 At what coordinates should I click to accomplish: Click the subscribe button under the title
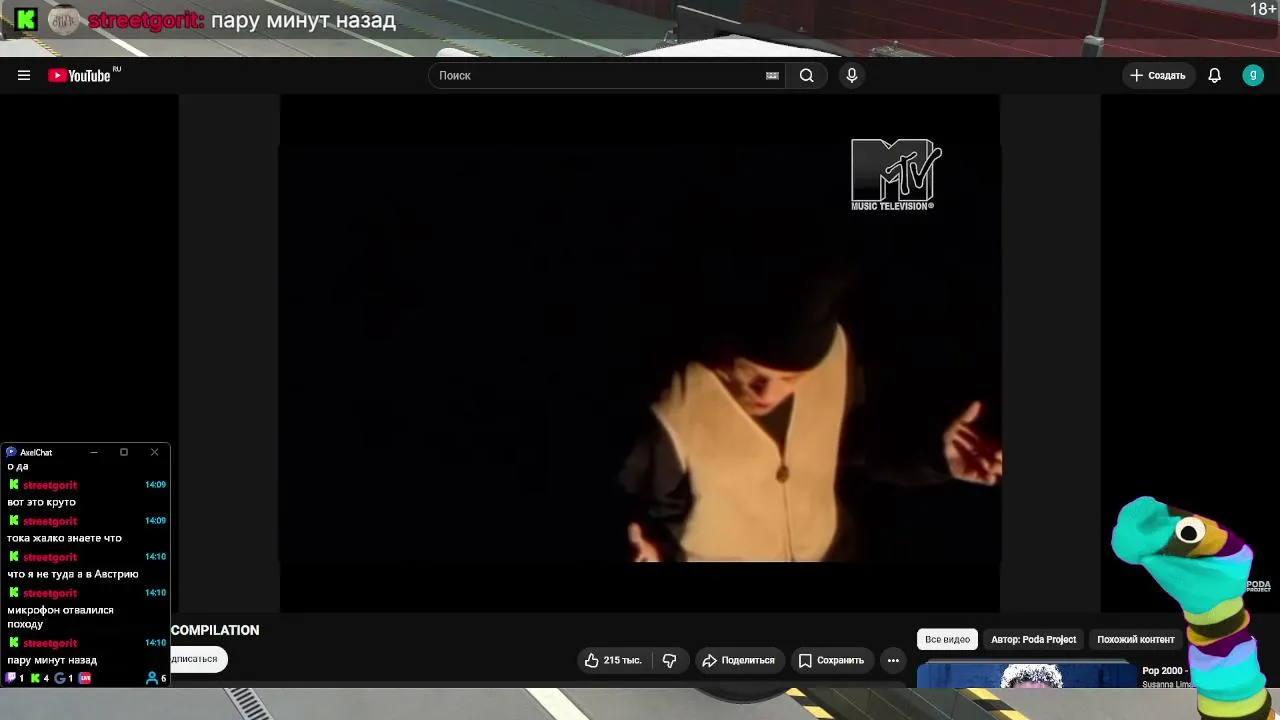click(x=198, y=659)
